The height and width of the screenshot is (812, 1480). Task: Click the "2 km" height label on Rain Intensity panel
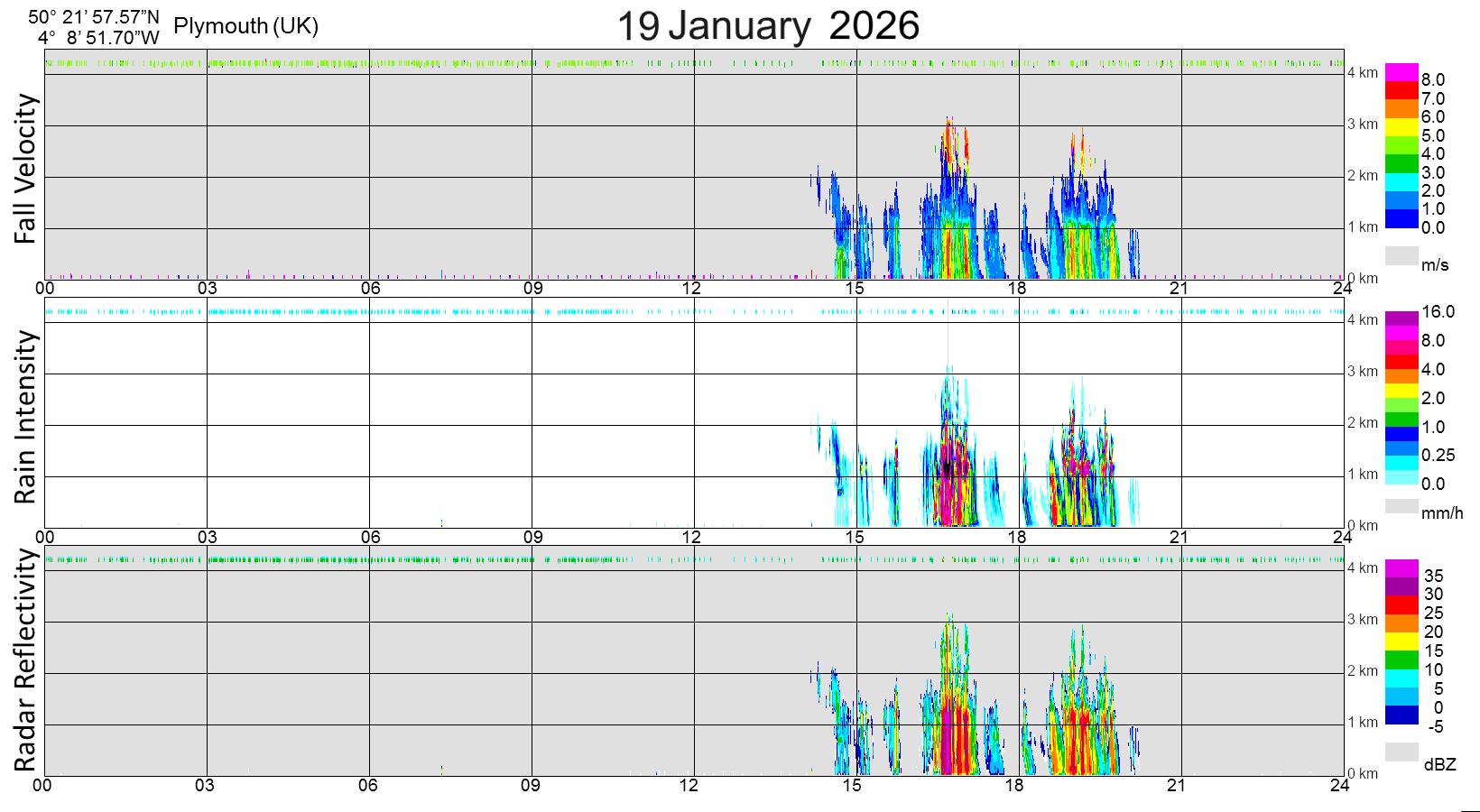pyautogui.click(x=1363, y=423)
